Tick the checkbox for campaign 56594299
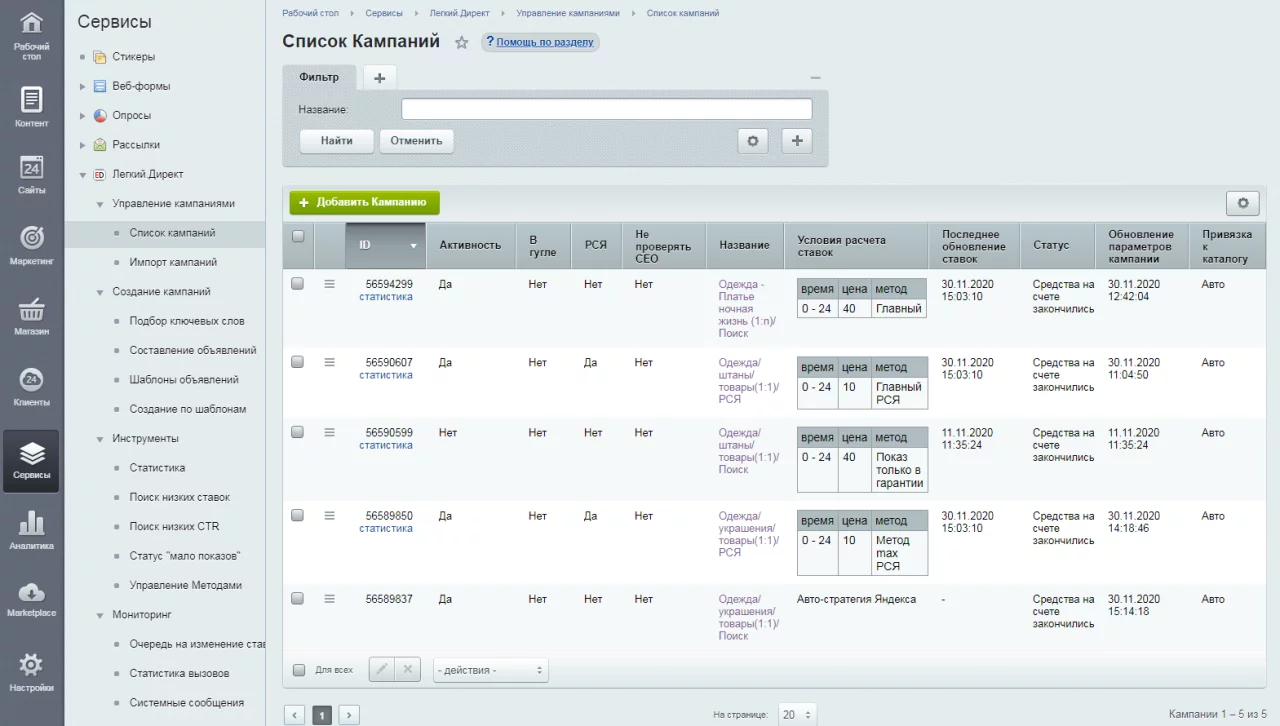This screenshot has height=726, width=1280. click(297, 284)
